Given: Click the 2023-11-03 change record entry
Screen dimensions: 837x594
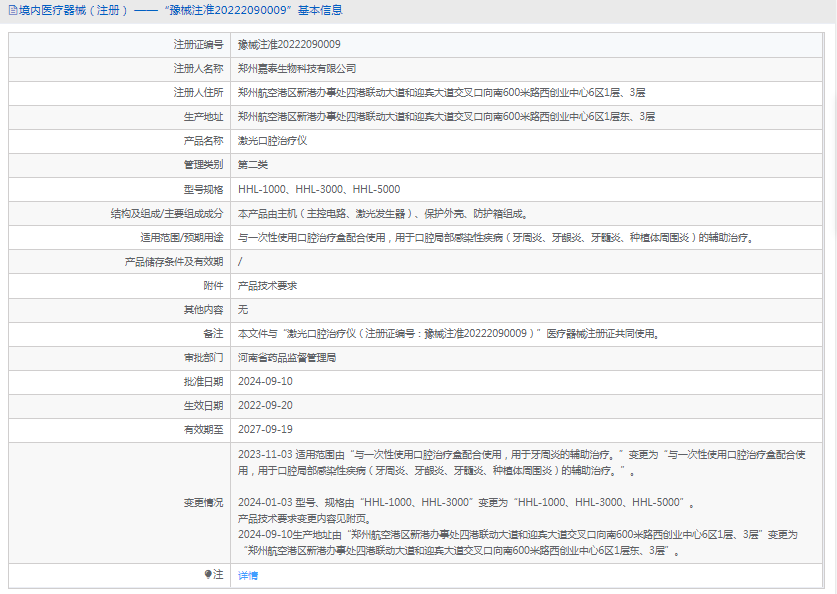Looking at the screenshot, I should pyautogui.click(x=522, y=462).
